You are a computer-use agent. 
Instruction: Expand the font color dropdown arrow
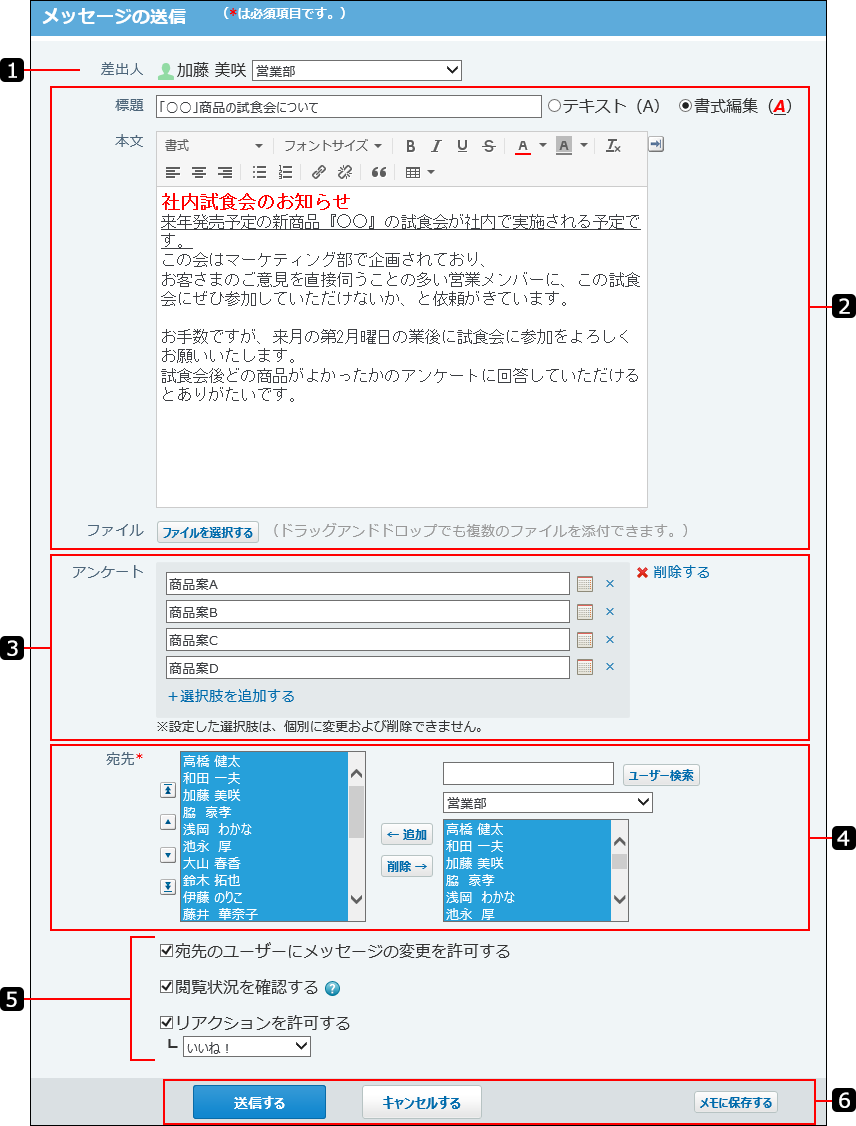(x=542, y=146)
